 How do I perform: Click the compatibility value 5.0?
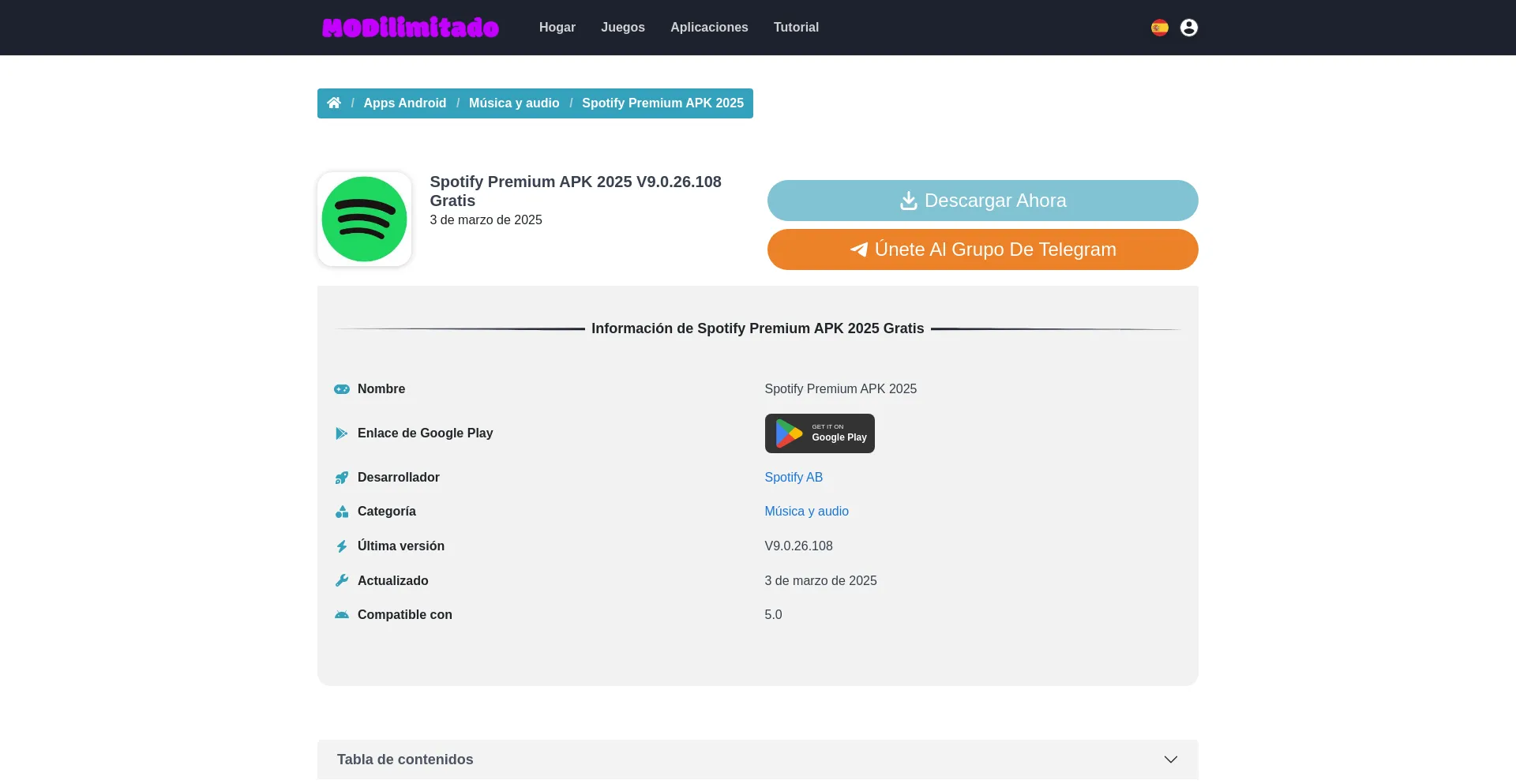pyautogui.click(x=774, y=615)
